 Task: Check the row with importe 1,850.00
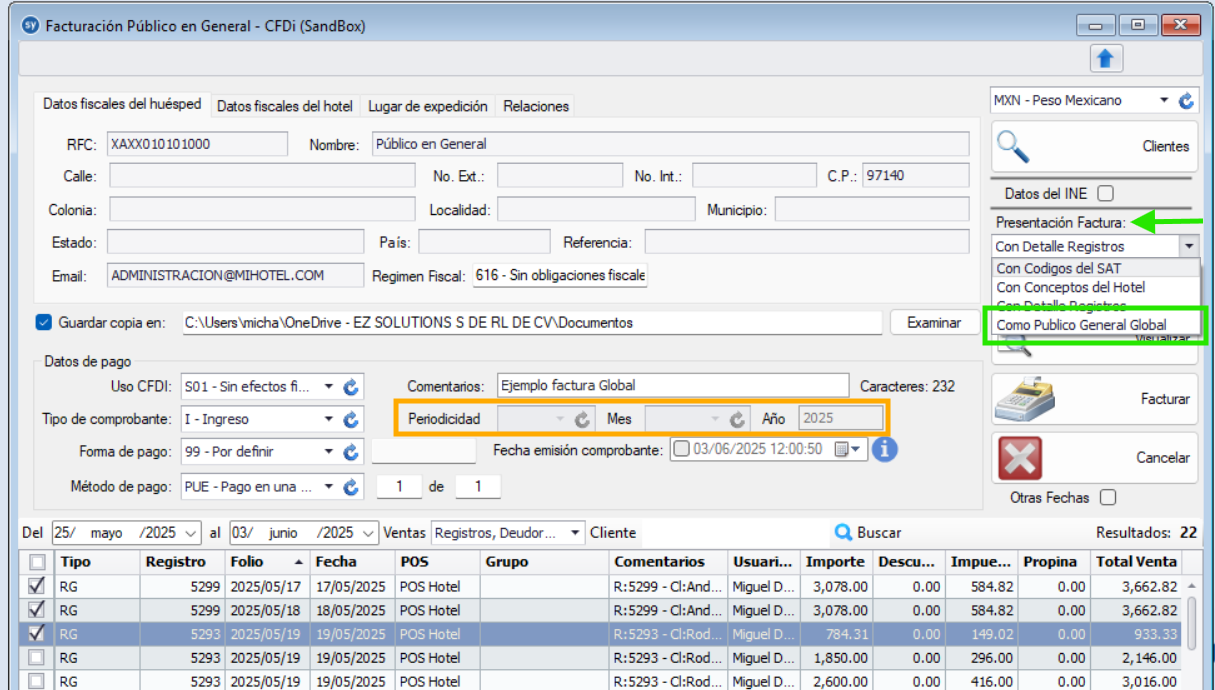37,658
